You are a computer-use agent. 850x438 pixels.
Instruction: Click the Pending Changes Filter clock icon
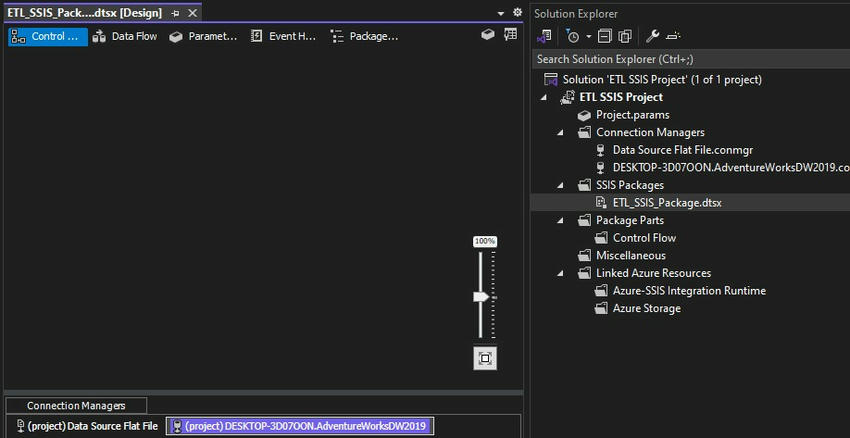pos(572,36)
